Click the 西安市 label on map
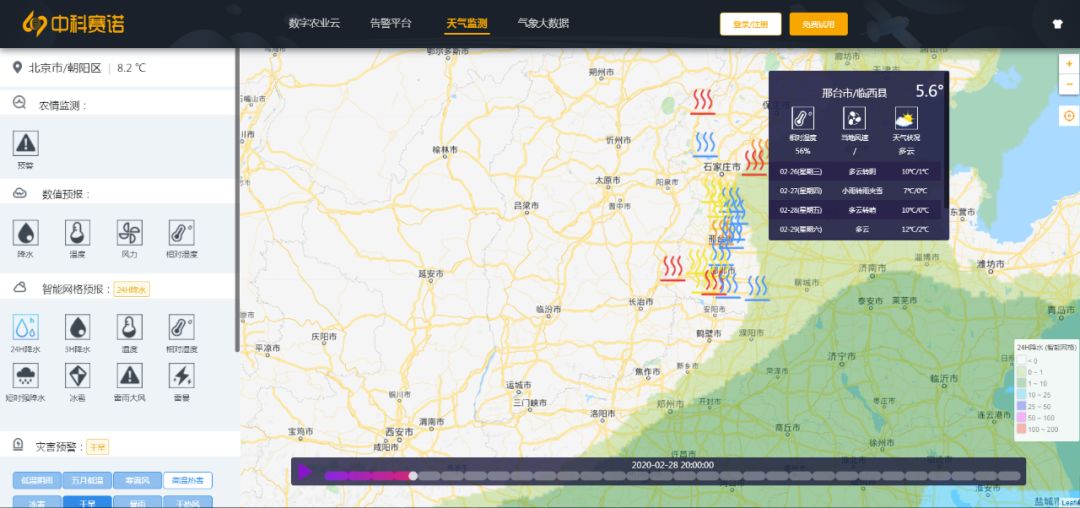This screenshot has height=508, width=1080. (399, 432)
